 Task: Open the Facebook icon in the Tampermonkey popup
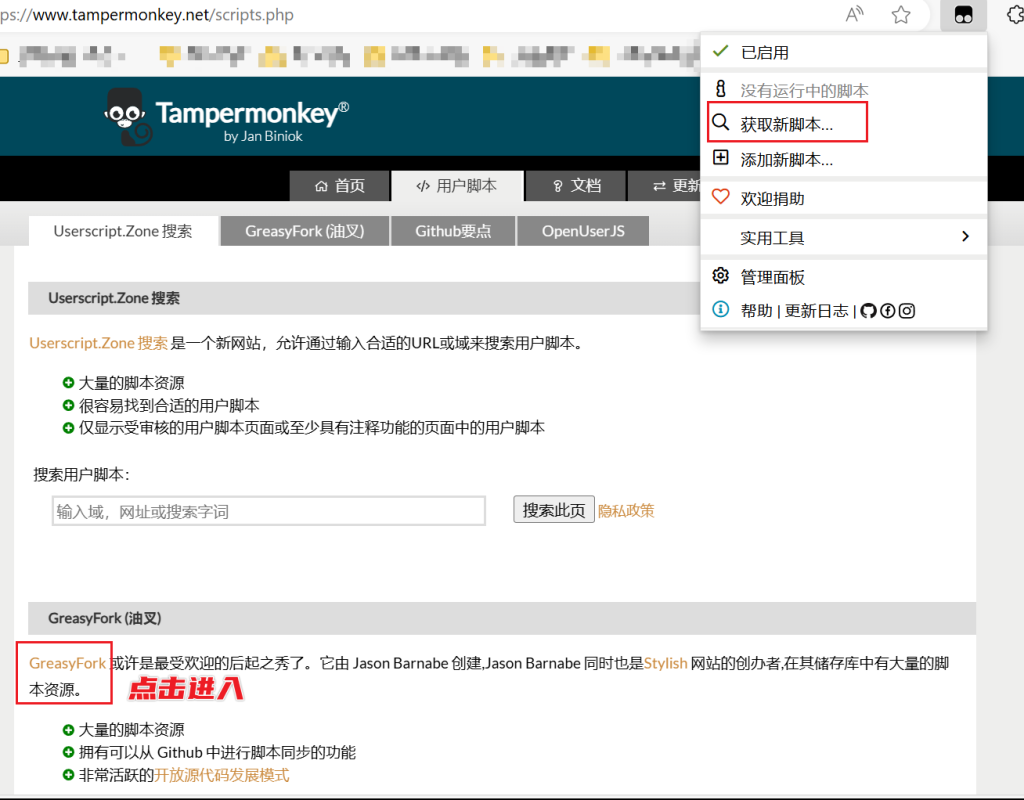click(x=887, y=311)
